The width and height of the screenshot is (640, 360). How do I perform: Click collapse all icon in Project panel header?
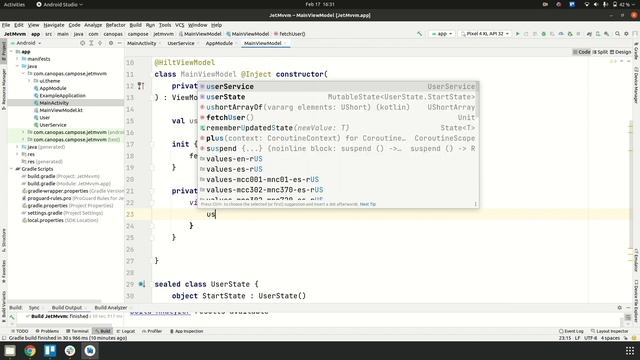pyautogui.click(x=100, y=43)
